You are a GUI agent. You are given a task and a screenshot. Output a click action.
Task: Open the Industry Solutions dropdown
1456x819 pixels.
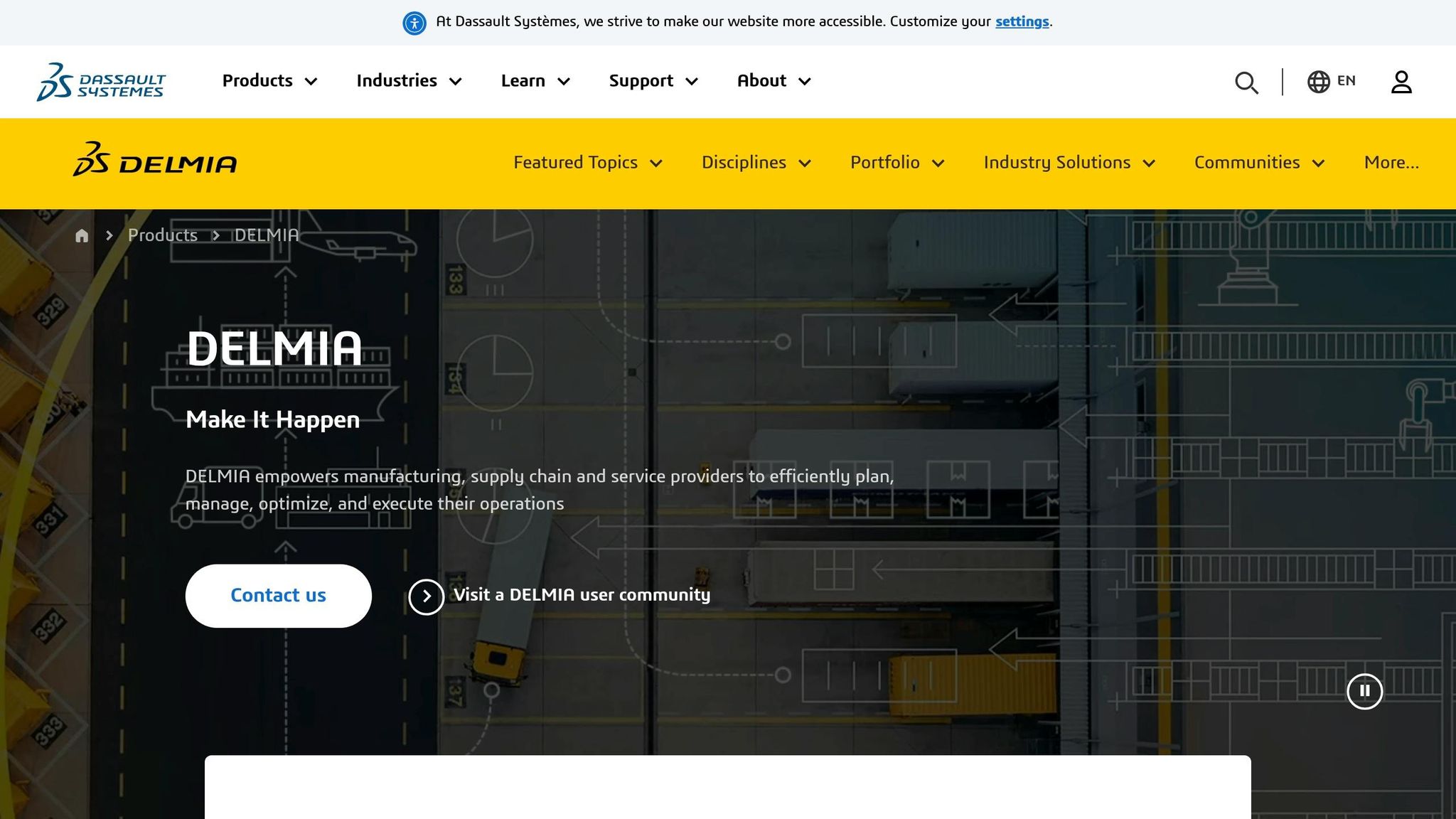1069,163
